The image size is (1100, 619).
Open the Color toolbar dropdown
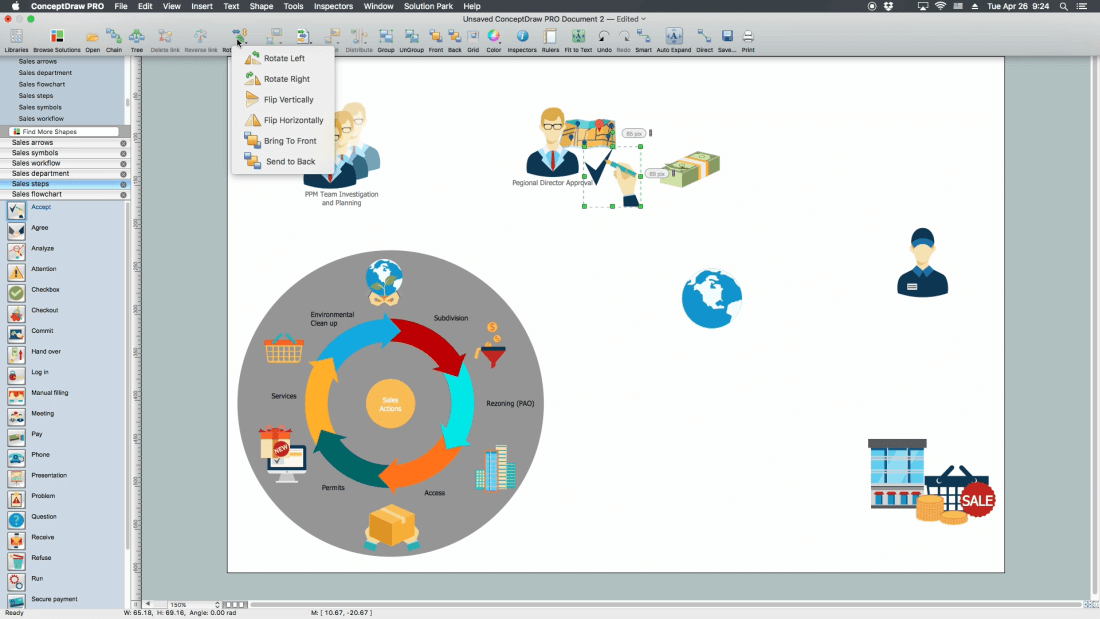[494, 40]
